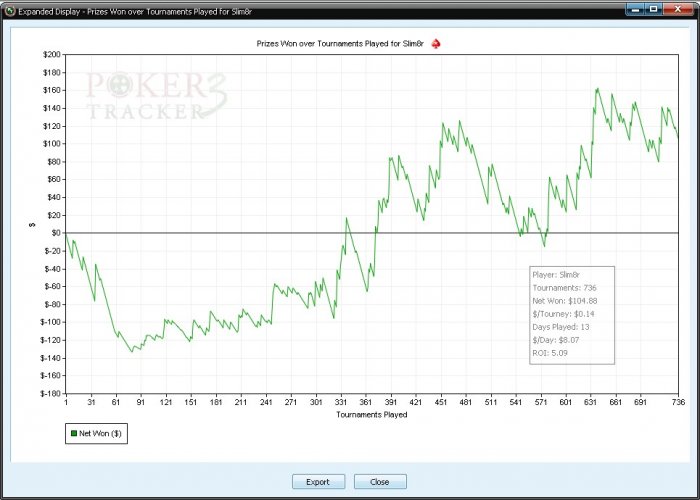The width and height of the screenshot is (700, 500).
Task: Click the $-180 label on the y-axis
Action: 48,393
